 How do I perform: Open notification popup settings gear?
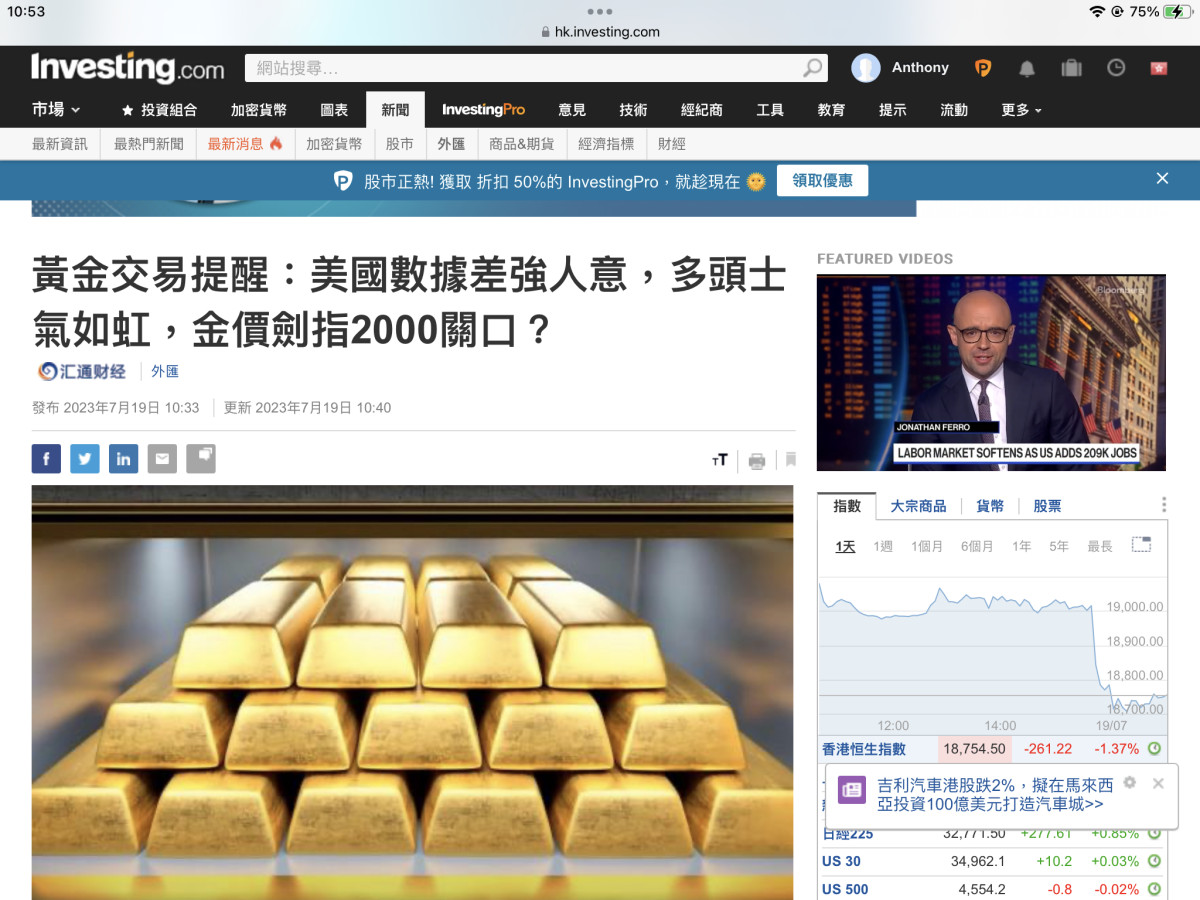[1130, 783]
